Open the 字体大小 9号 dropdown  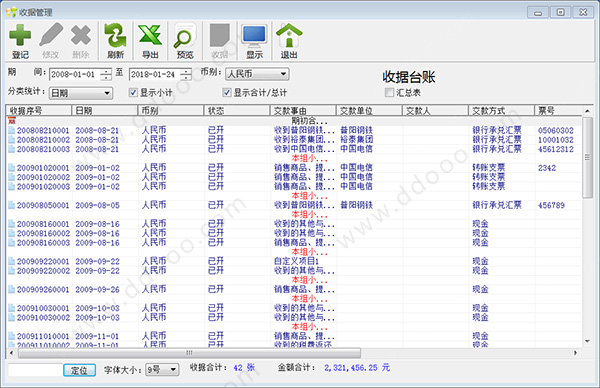click(x=162, y=369)
